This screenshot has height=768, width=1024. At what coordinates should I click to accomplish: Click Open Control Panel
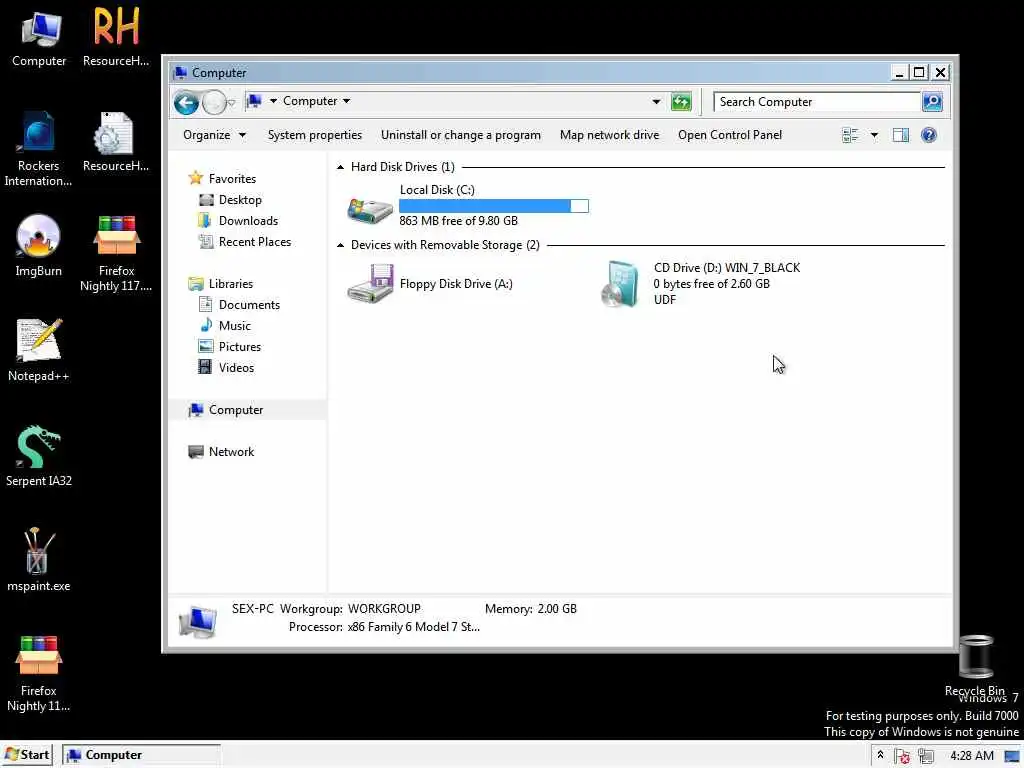[729, 135]
